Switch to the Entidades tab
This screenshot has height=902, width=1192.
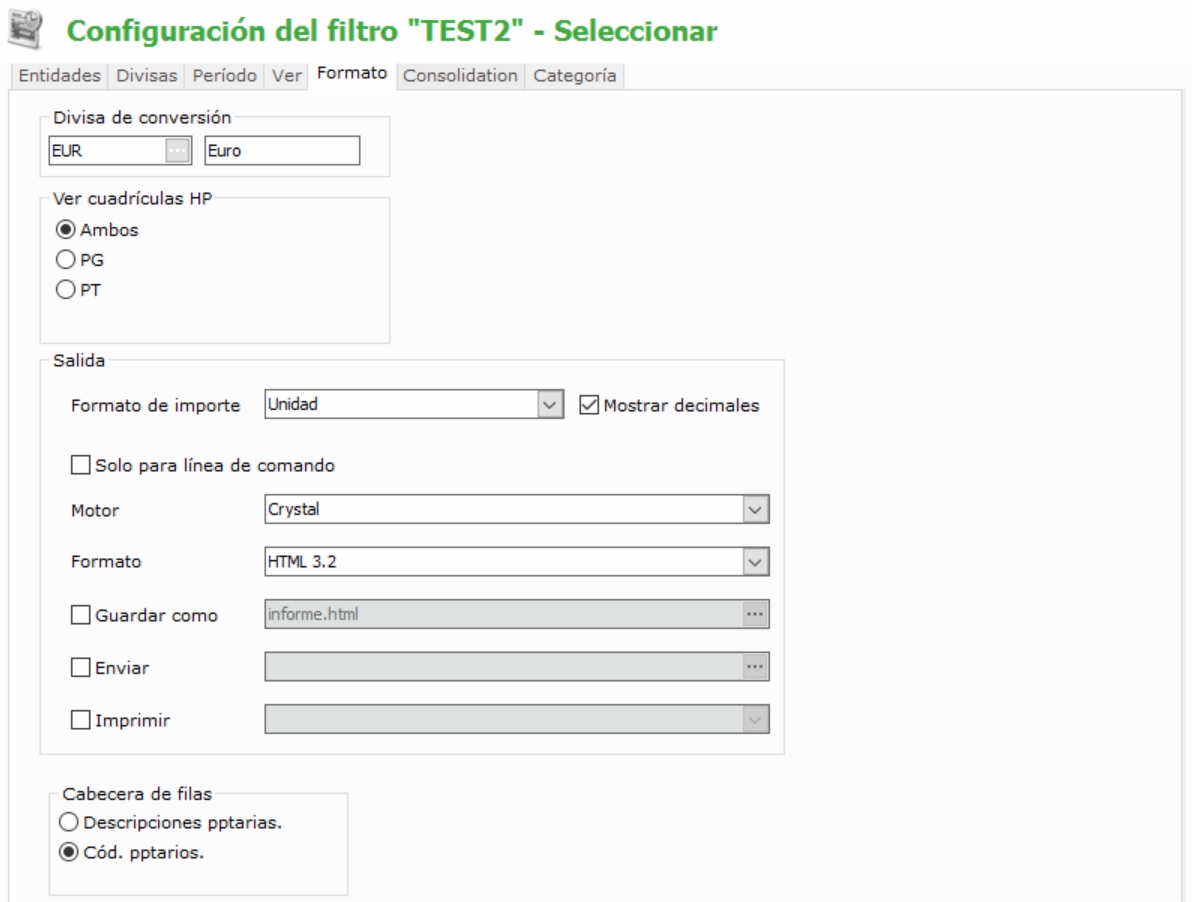click(x=57, y=76)
